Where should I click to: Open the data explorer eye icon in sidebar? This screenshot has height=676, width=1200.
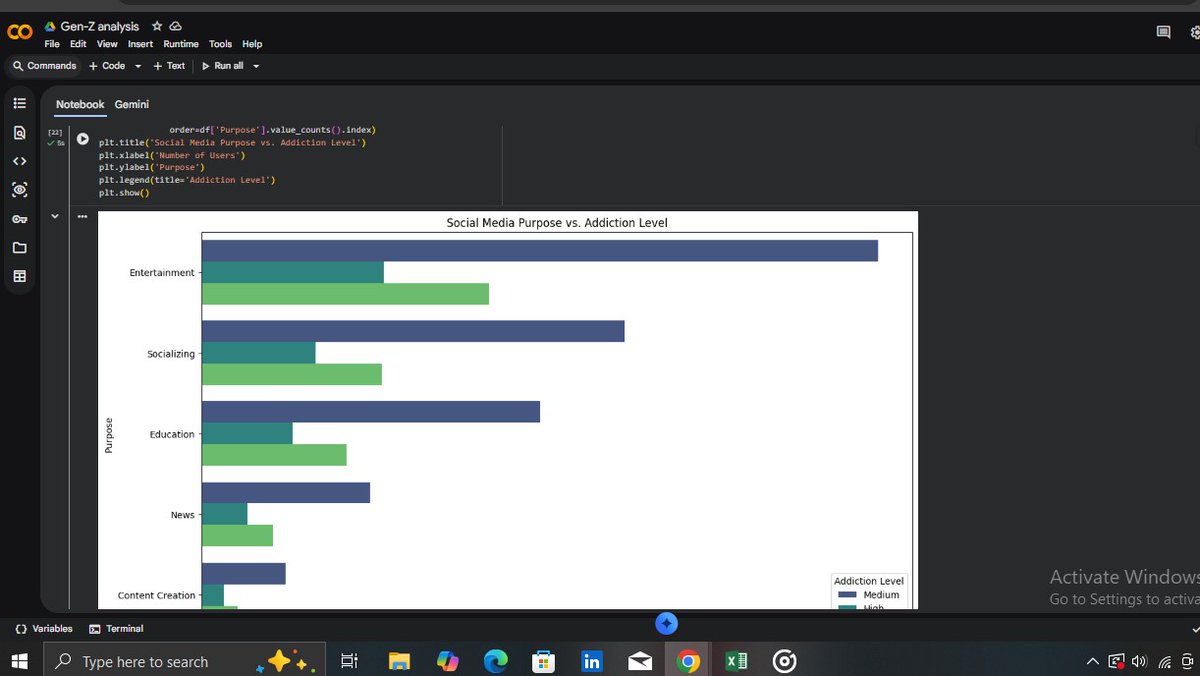19,190
